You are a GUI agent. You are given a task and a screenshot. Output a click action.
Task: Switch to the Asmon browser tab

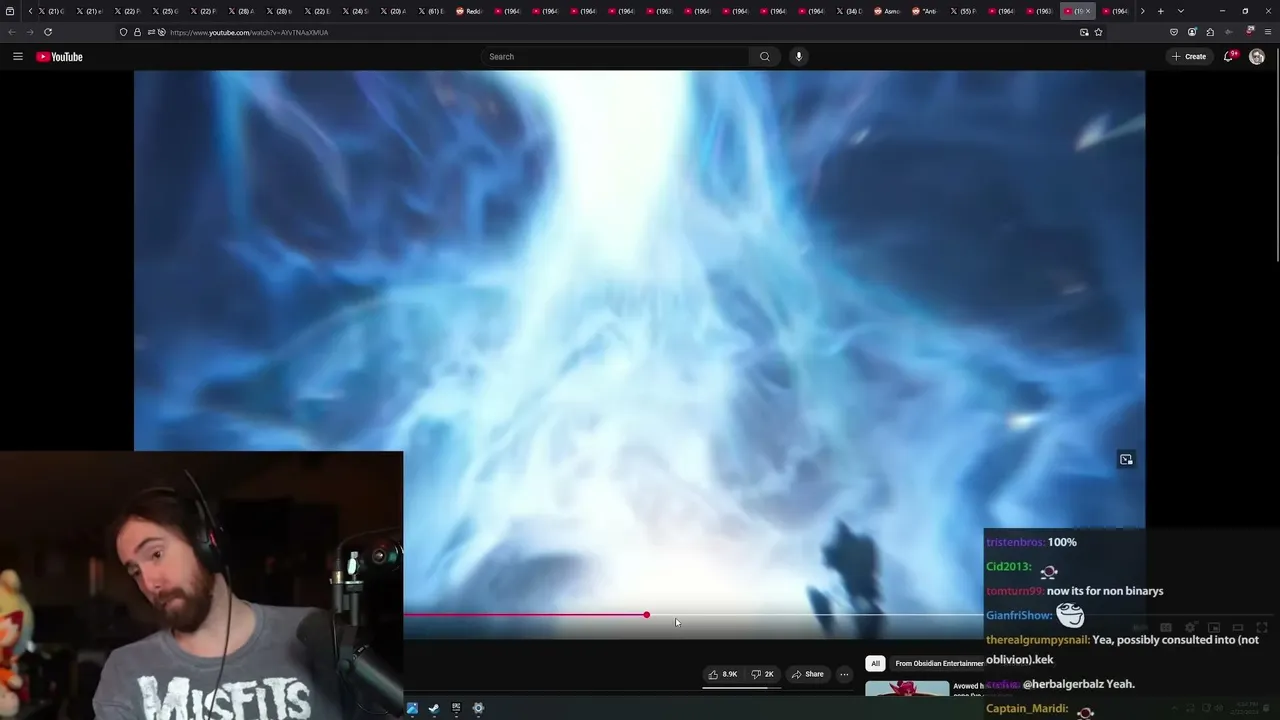point(886,11)
